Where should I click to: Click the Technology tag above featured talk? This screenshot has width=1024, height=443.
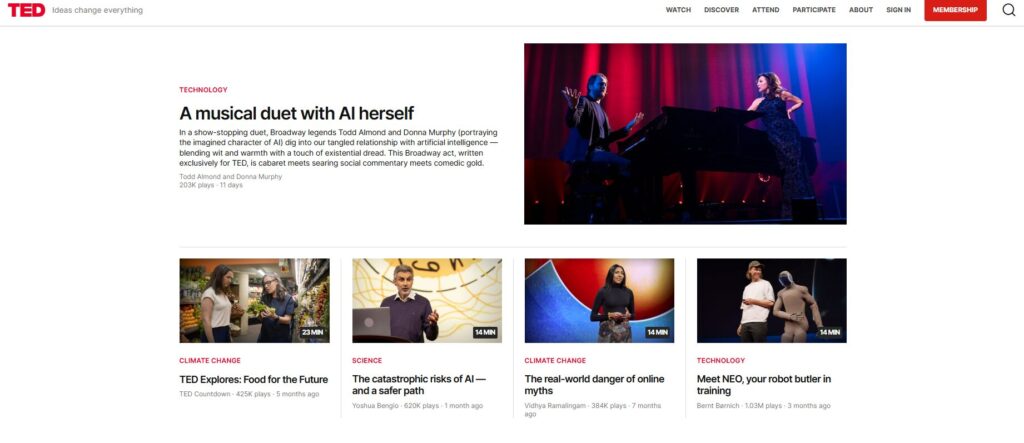coord(203,90)
